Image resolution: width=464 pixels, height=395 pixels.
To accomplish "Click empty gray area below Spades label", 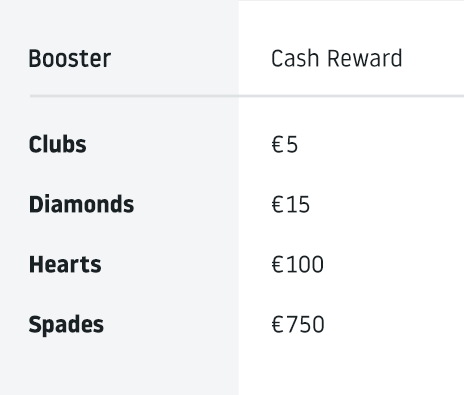I will [119, 367].
